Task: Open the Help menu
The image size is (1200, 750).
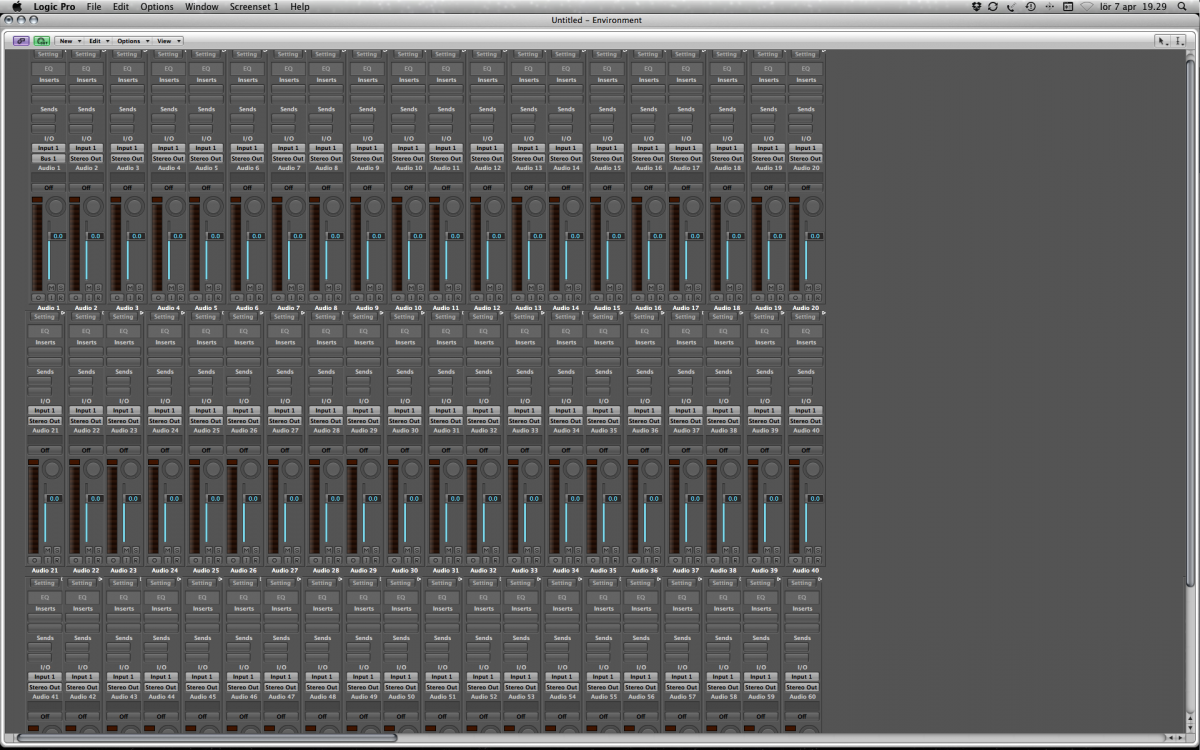Action: pos(299,6)
